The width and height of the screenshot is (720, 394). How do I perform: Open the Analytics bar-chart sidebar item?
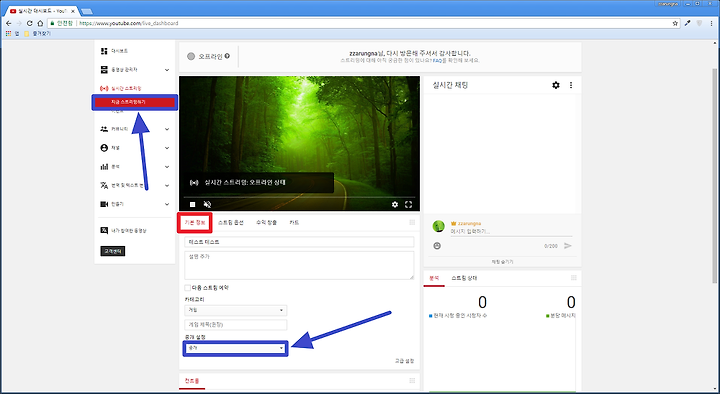point(110,167)
